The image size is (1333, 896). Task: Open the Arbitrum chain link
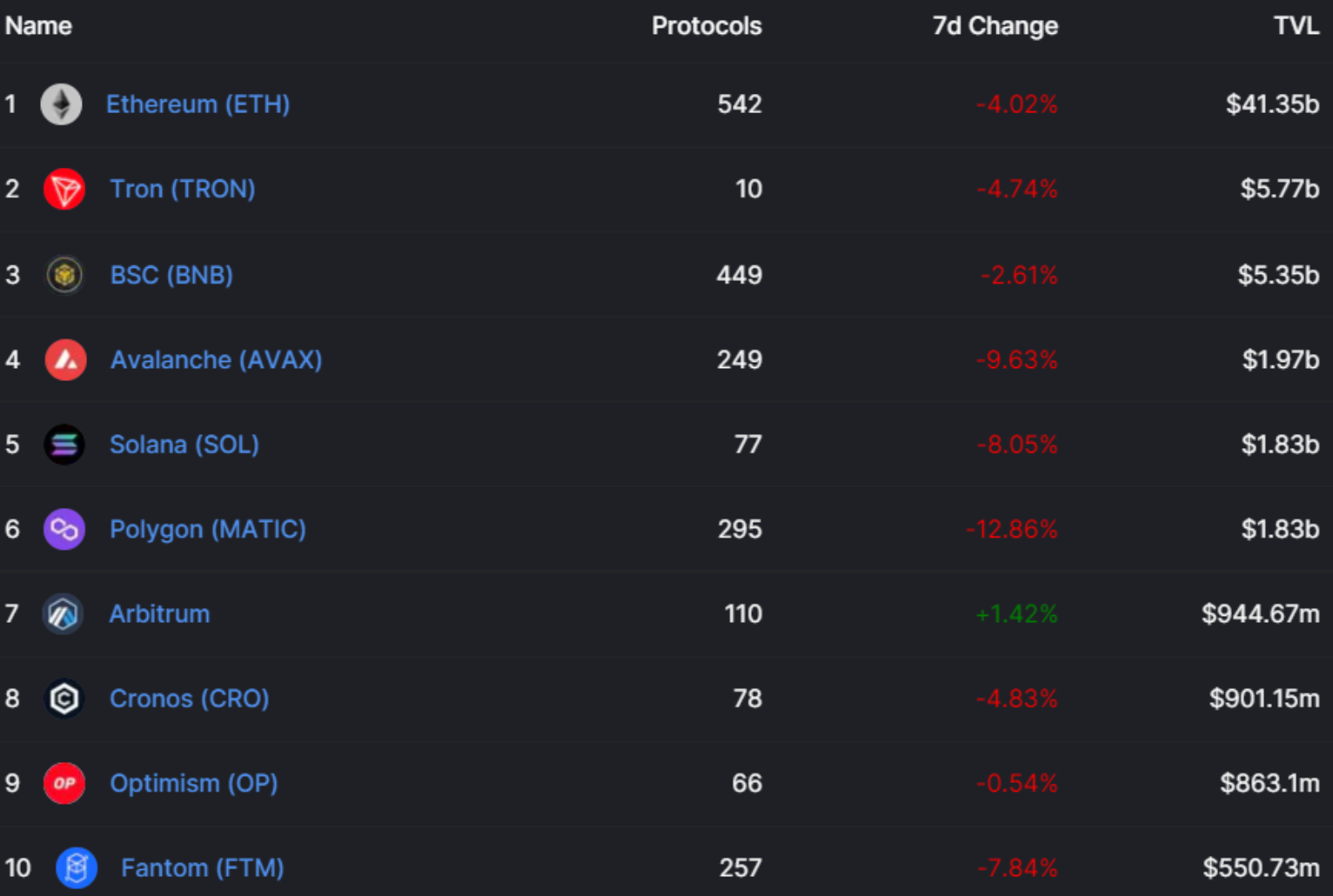[x=159, y=614]
